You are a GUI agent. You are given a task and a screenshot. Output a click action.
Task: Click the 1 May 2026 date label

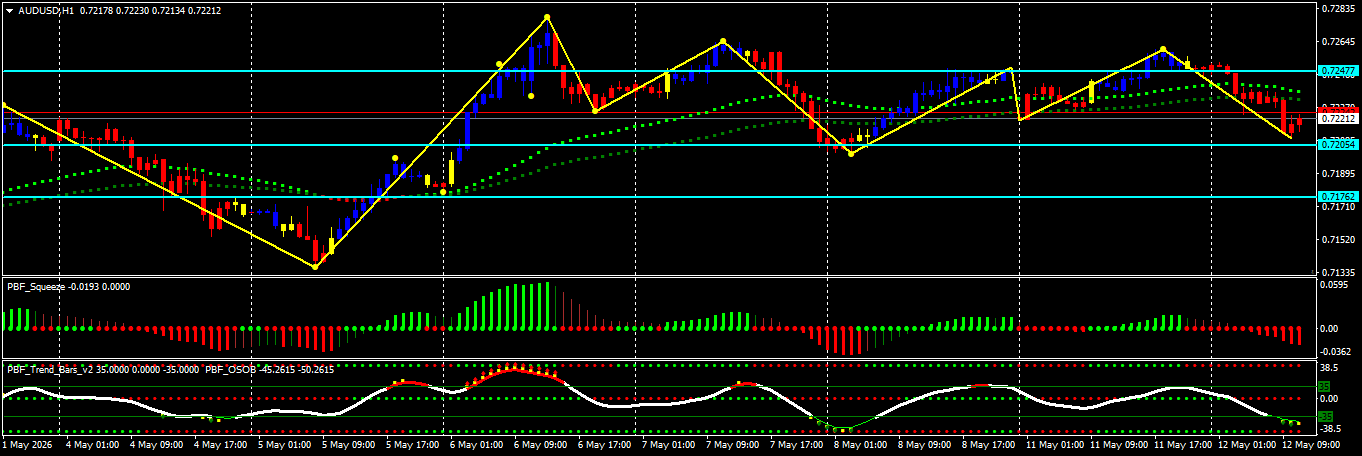pyautogui.click(x=27, y=444)
